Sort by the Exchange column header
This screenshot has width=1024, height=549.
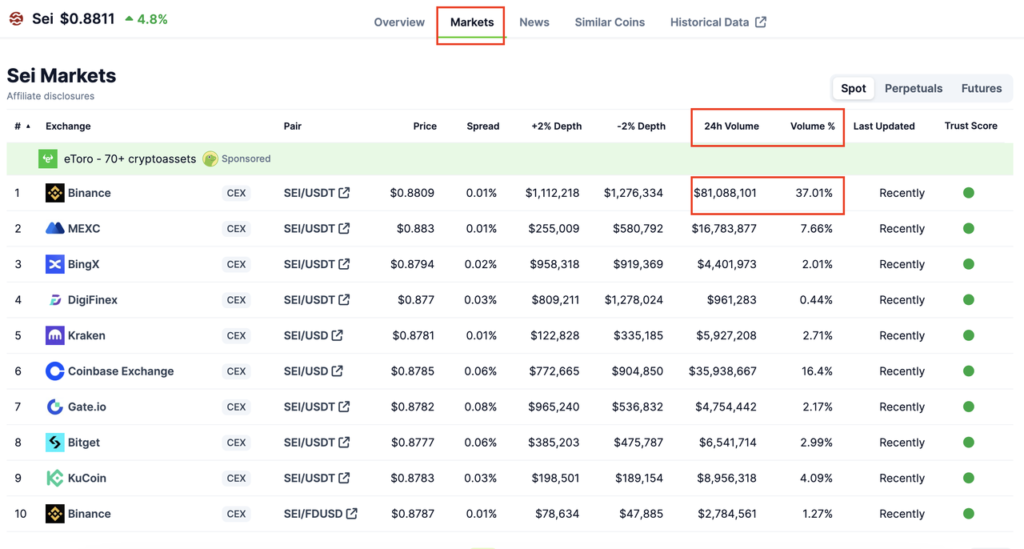pos(68,126)
